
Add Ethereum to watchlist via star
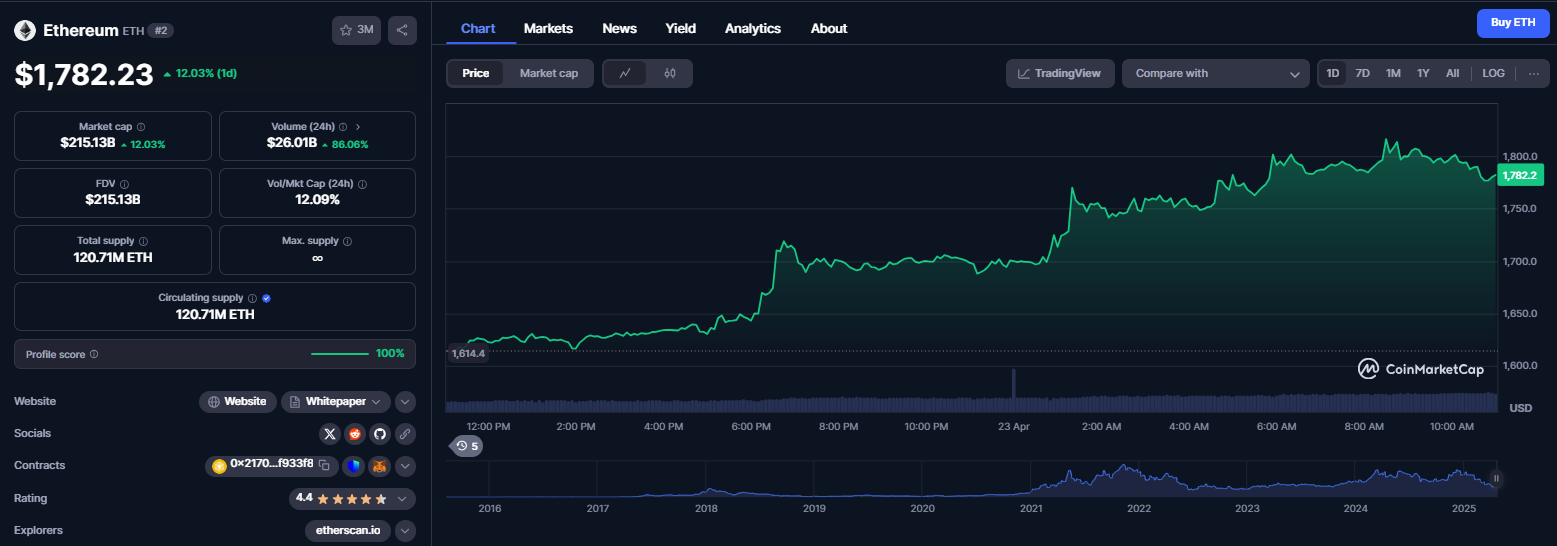(x=346, y=30)
